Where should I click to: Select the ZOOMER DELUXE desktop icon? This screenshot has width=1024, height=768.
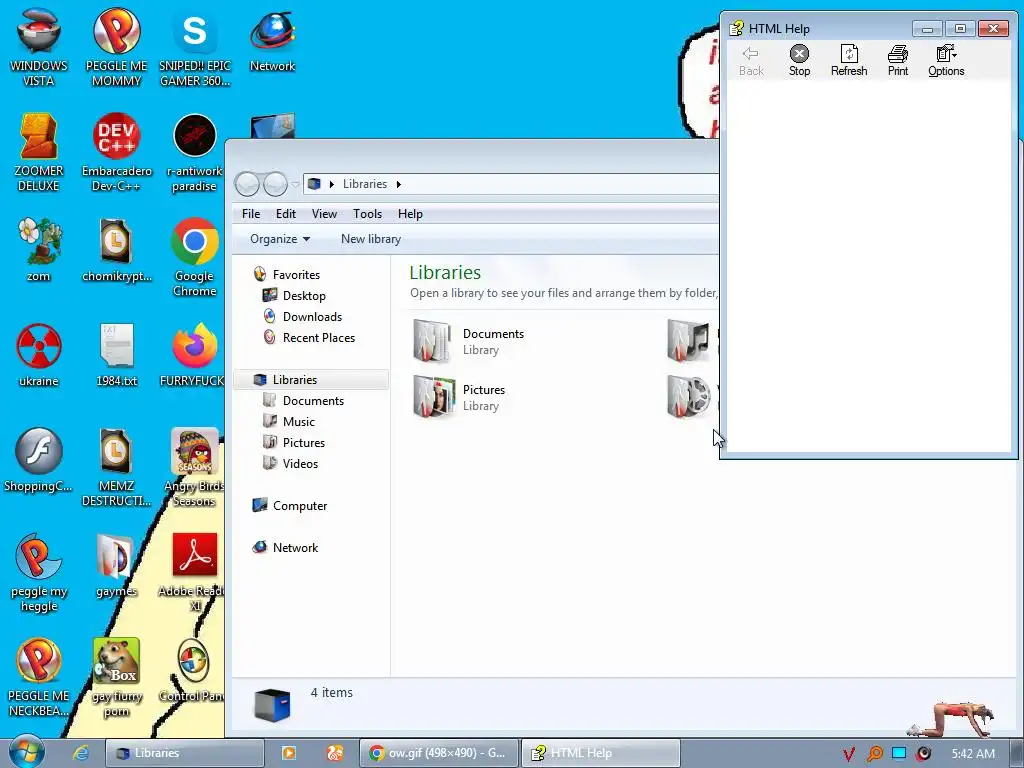click(x=39, y=152)
